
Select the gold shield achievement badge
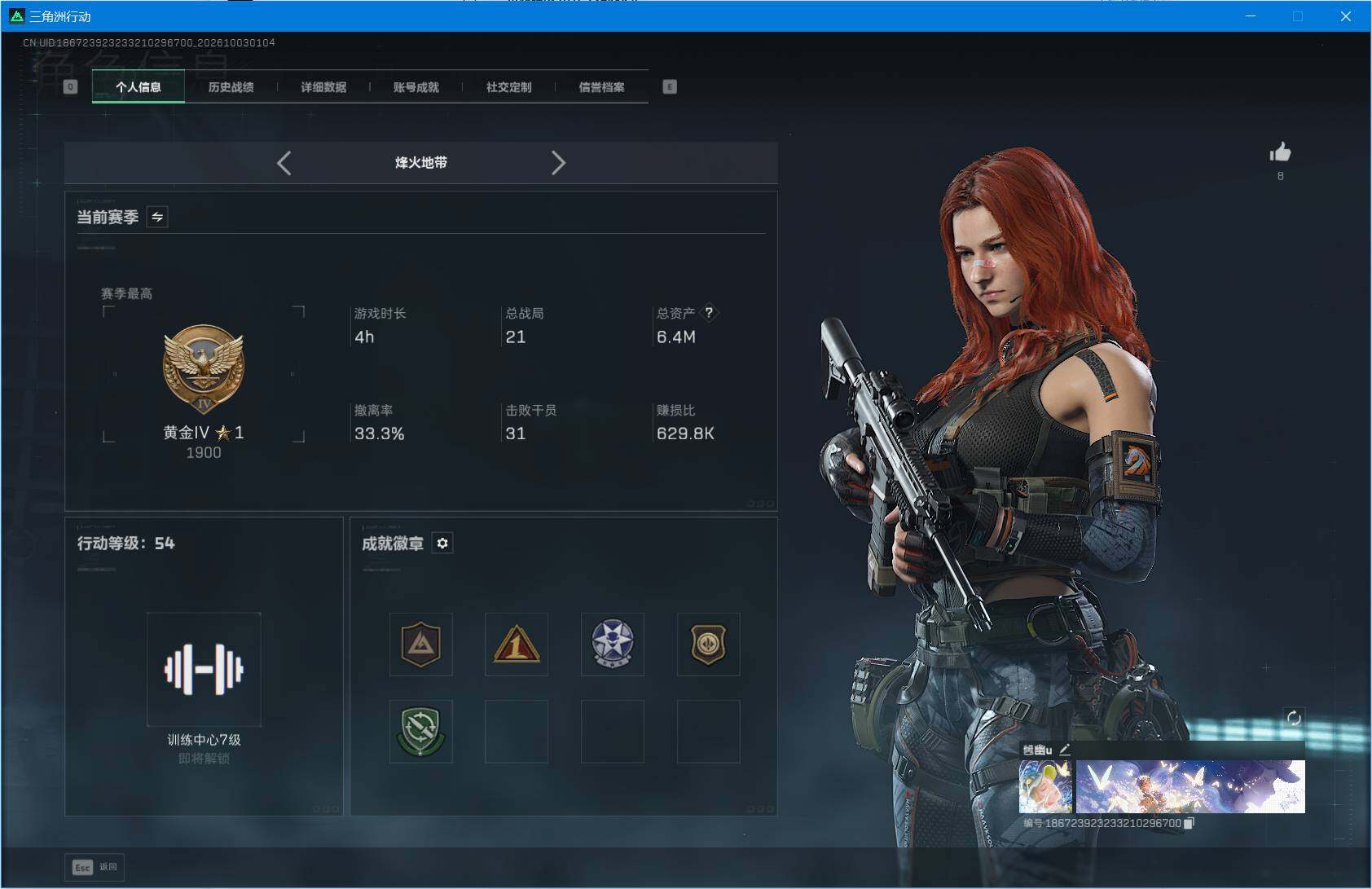709,645
